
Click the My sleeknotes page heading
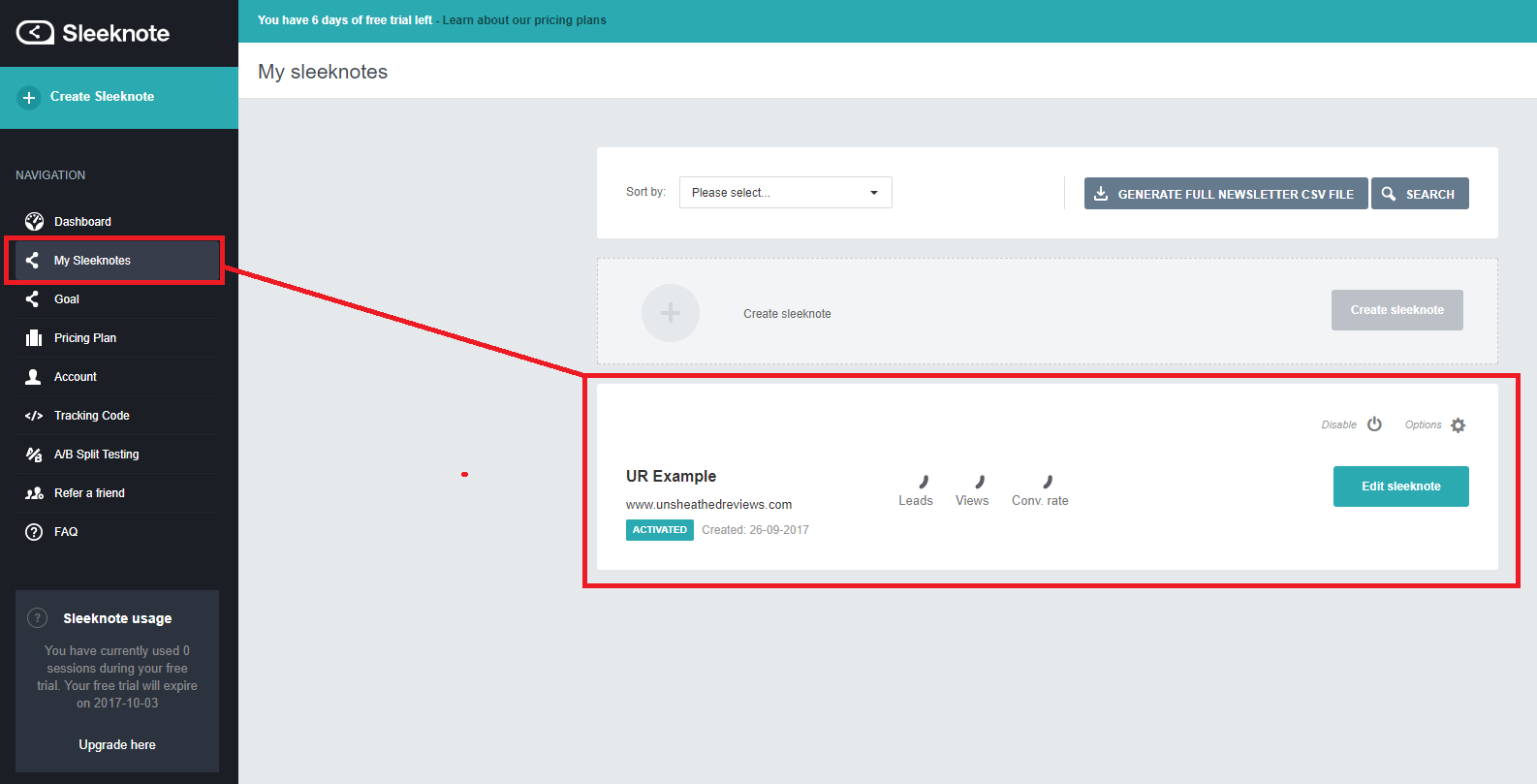click(323, 72)
